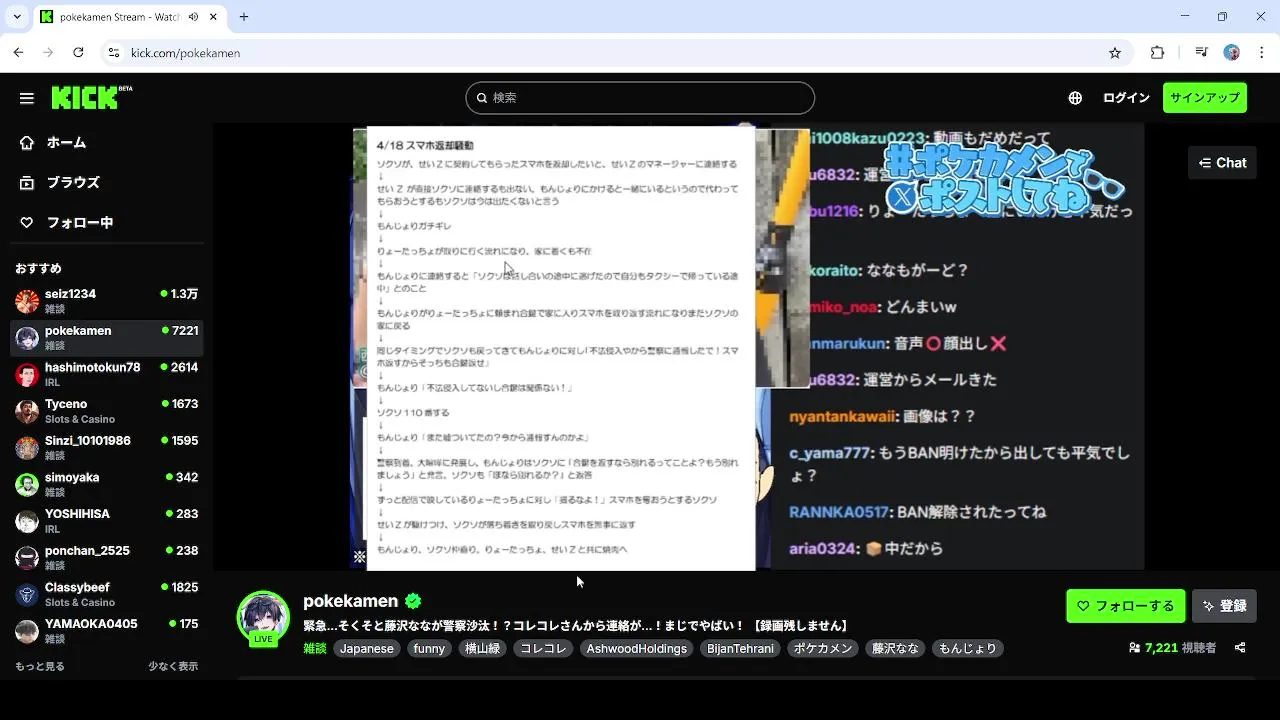This screenshot has width=1280, height=720.
Task: Click the share icon near viewer count
Action: click(1240, 648)
